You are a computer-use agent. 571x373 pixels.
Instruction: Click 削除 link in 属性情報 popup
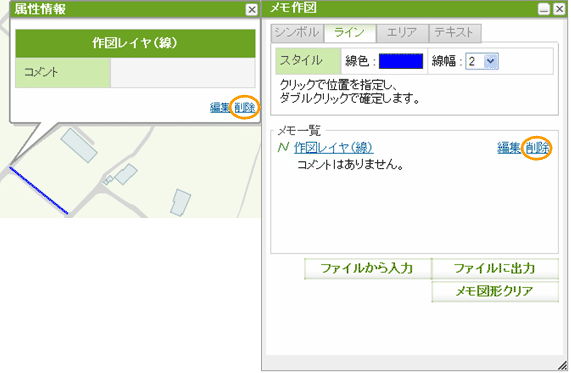[x=245, y=107]
